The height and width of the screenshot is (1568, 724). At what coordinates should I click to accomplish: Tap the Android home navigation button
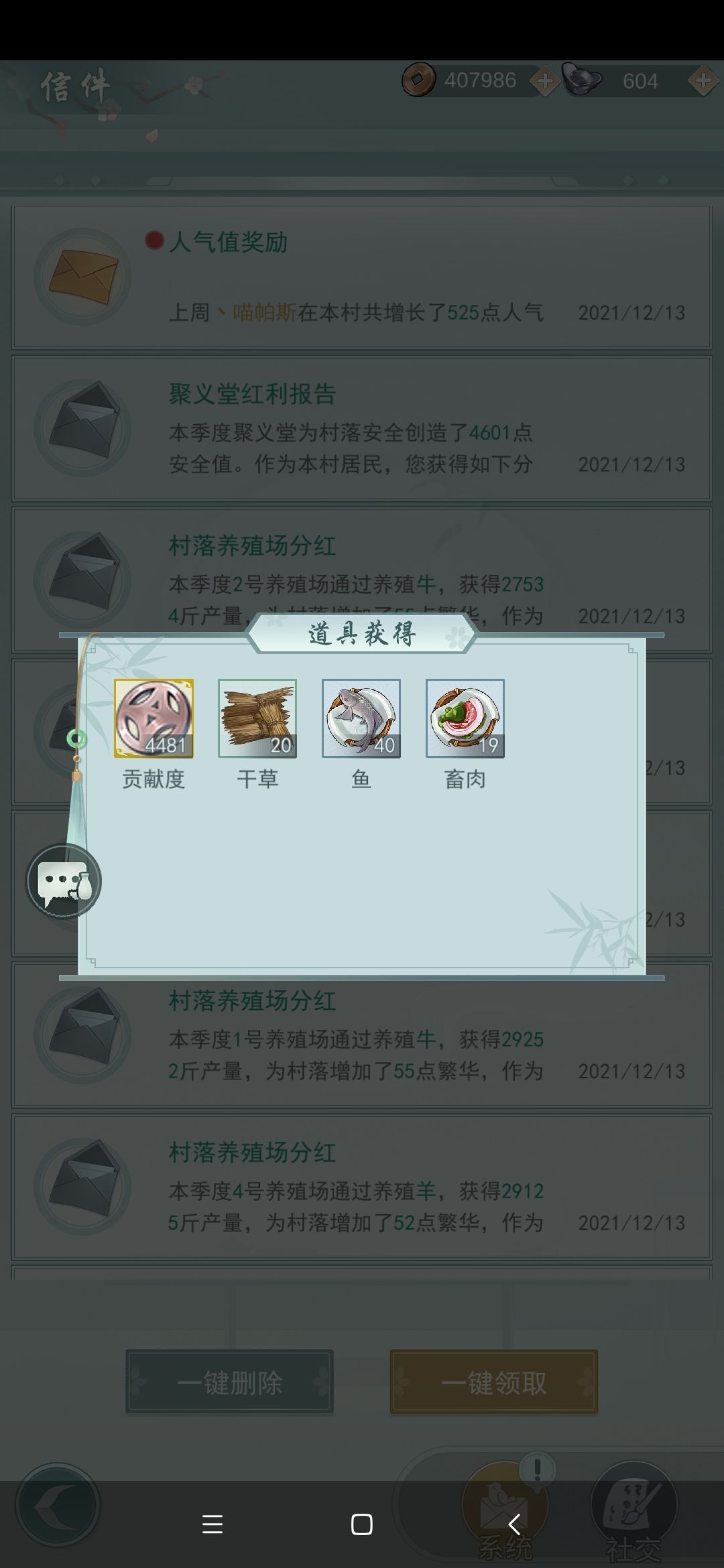(361, 1524)
